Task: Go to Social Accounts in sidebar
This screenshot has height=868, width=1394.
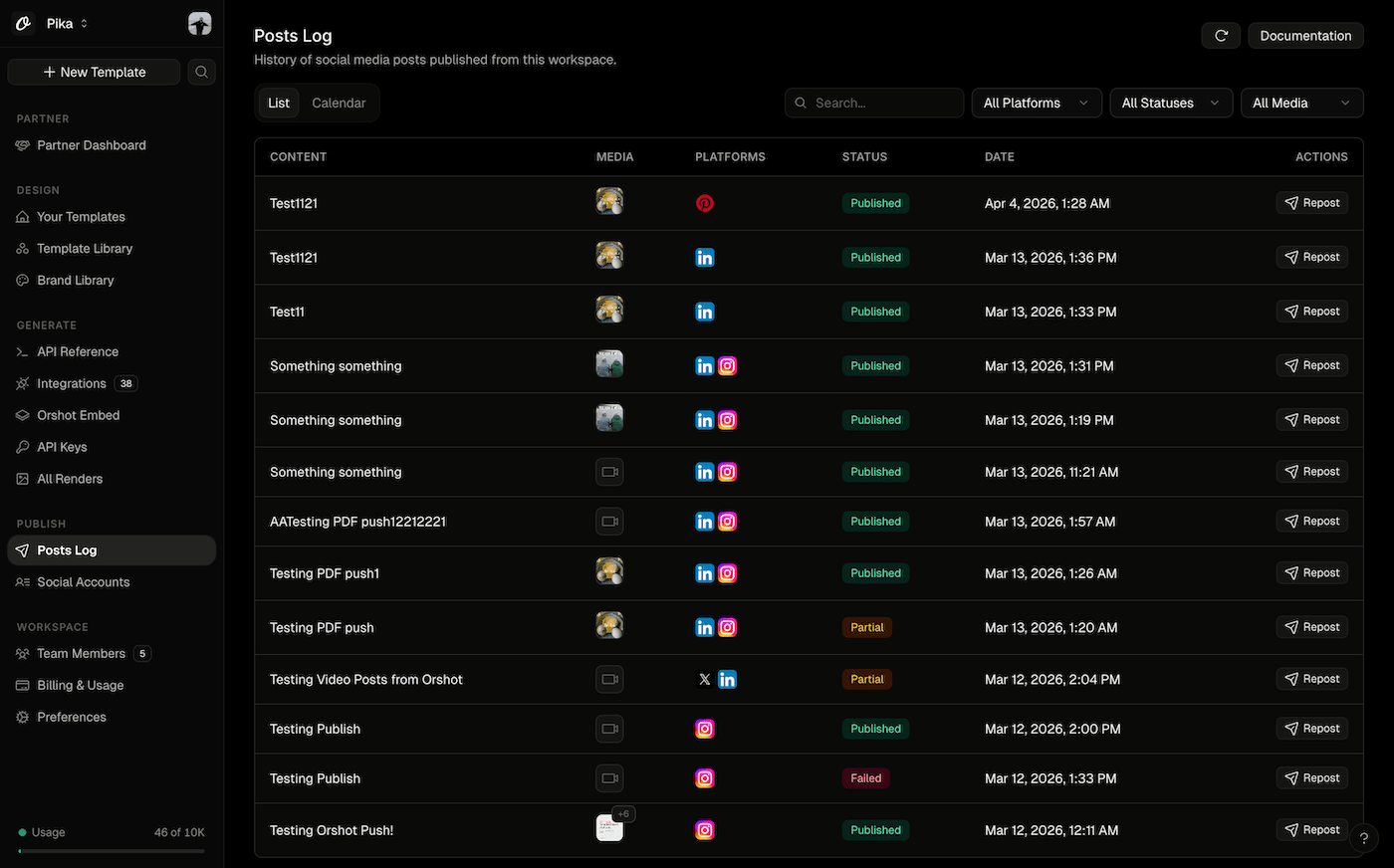Action: 84,582
